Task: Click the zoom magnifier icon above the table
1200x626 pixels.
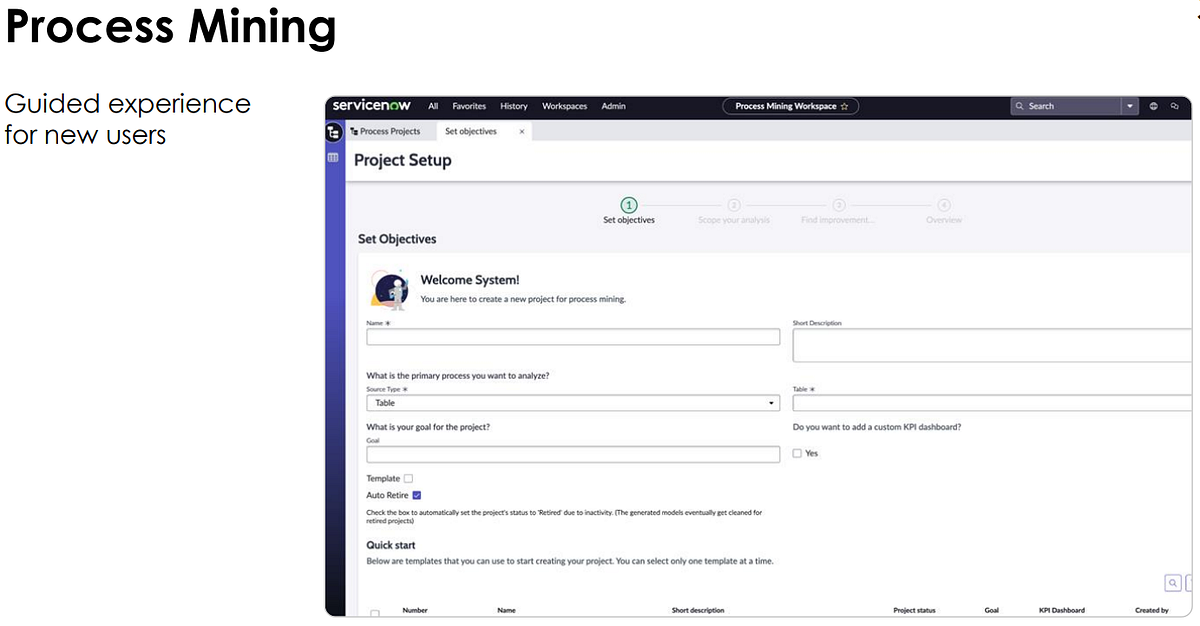Action: click(x=1172, y=582)
